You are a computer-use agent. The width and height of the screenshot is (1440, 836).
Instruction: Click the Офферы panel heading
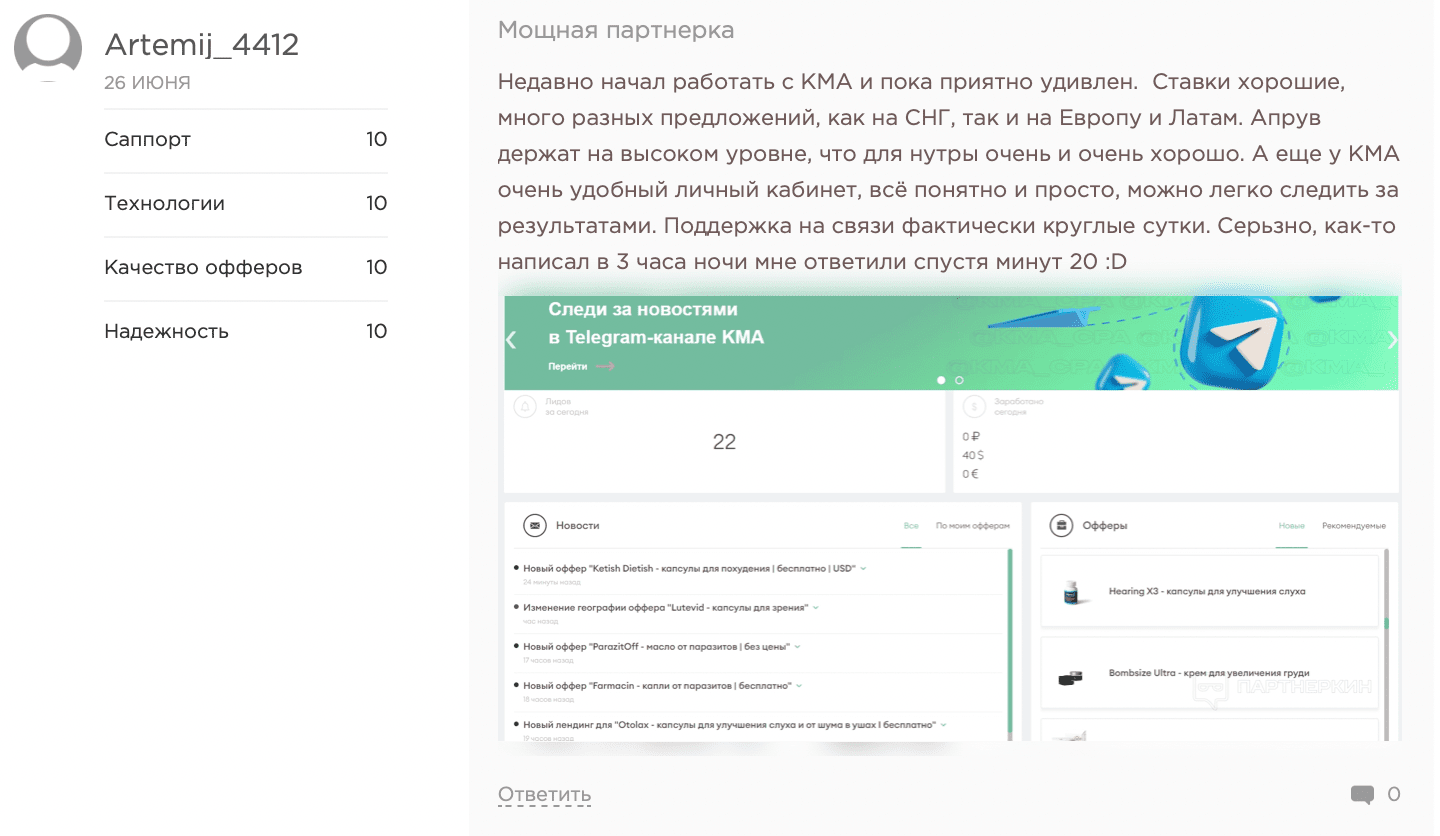[1105, 526]
